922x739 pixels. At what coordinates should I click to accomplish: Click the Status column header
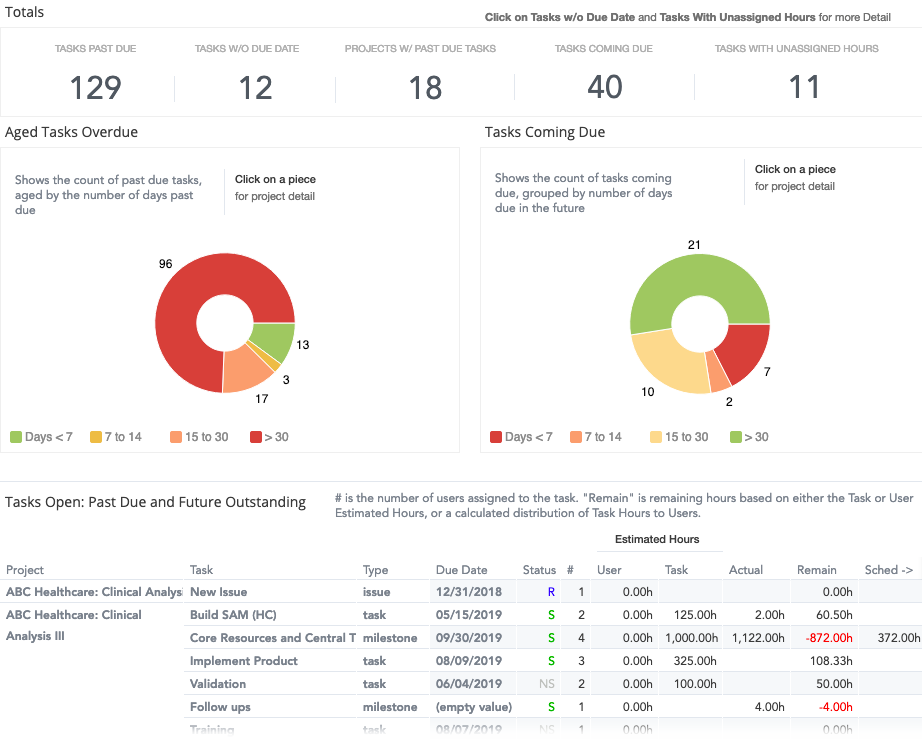pyautogui.click(x=539, y=570)
